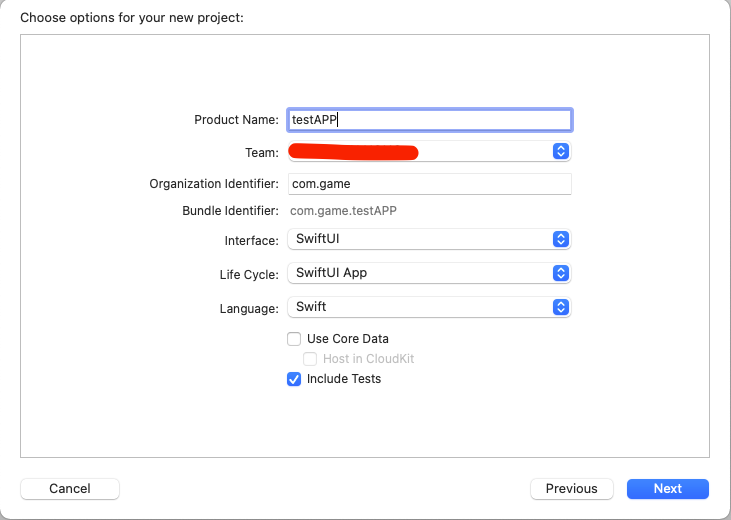
Task: Click the Bundle Identifier value com.game.testAPP
Action: tap(343, 211)
